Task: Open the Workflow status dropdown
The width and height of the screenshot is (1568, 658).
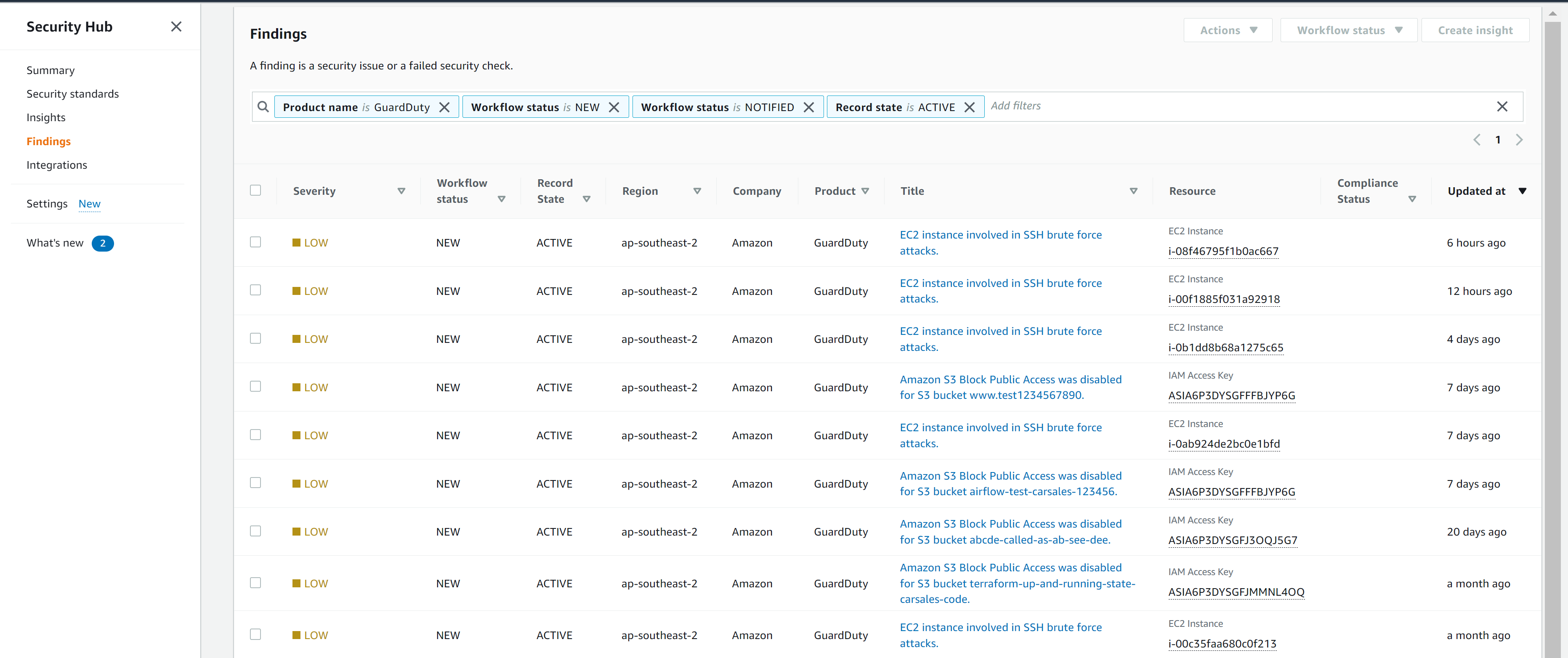Action: (x=1348, y=30)
